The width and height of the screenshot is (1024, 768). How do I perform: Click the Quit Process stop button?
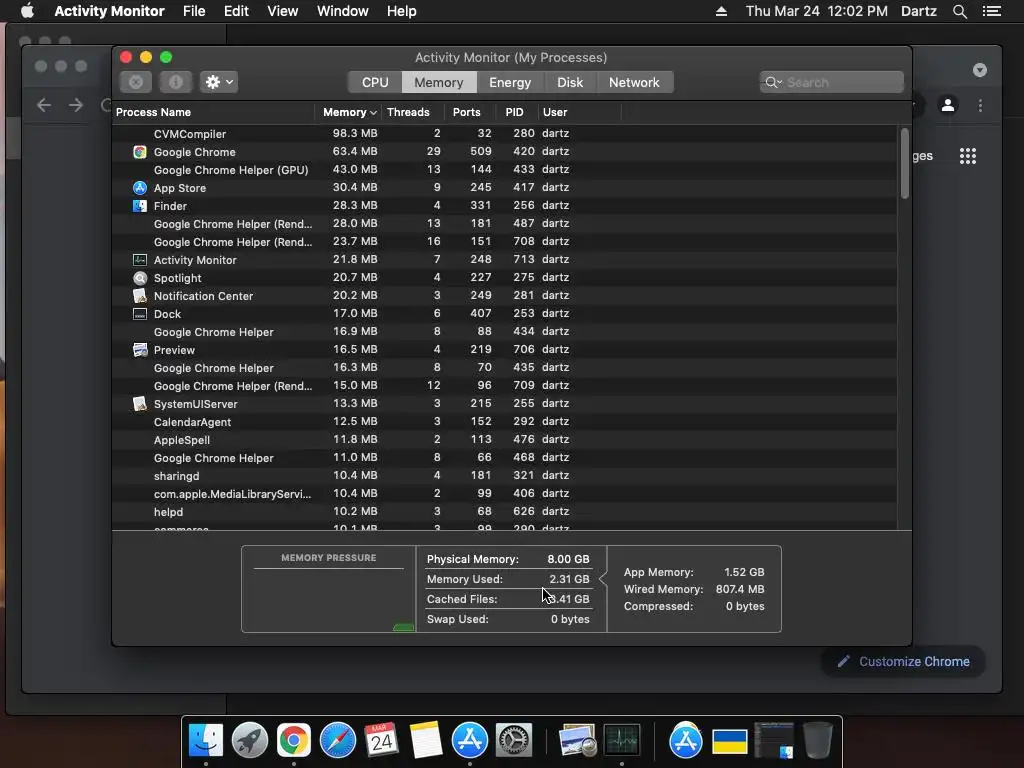136,82
